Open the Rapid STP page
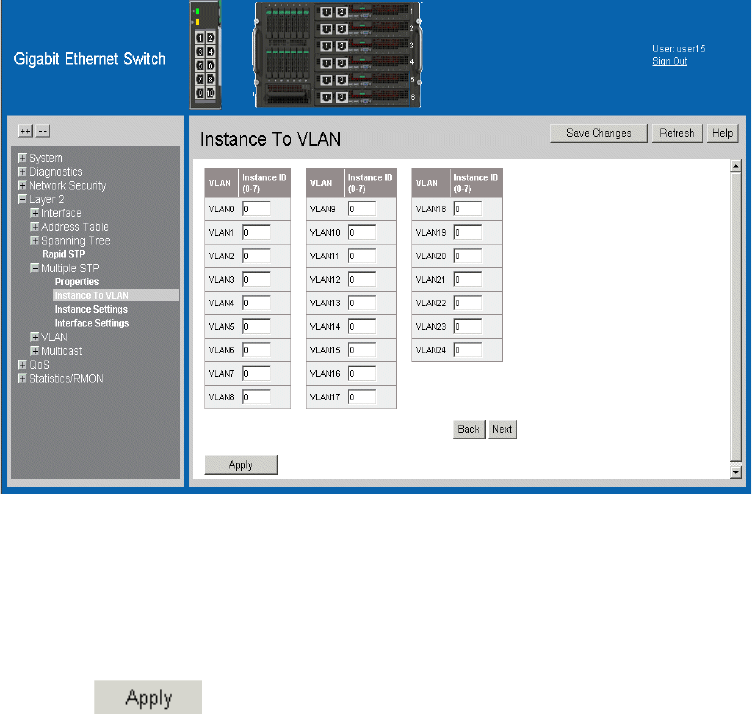This screenshot has width=752, height=714. (63, 254)
